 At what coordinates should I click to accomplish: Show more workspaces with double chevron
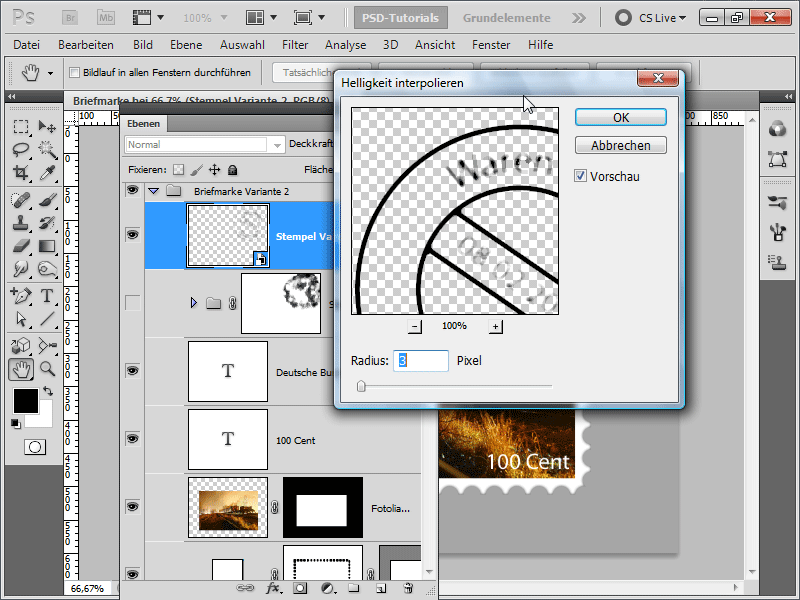pos(579,18)
